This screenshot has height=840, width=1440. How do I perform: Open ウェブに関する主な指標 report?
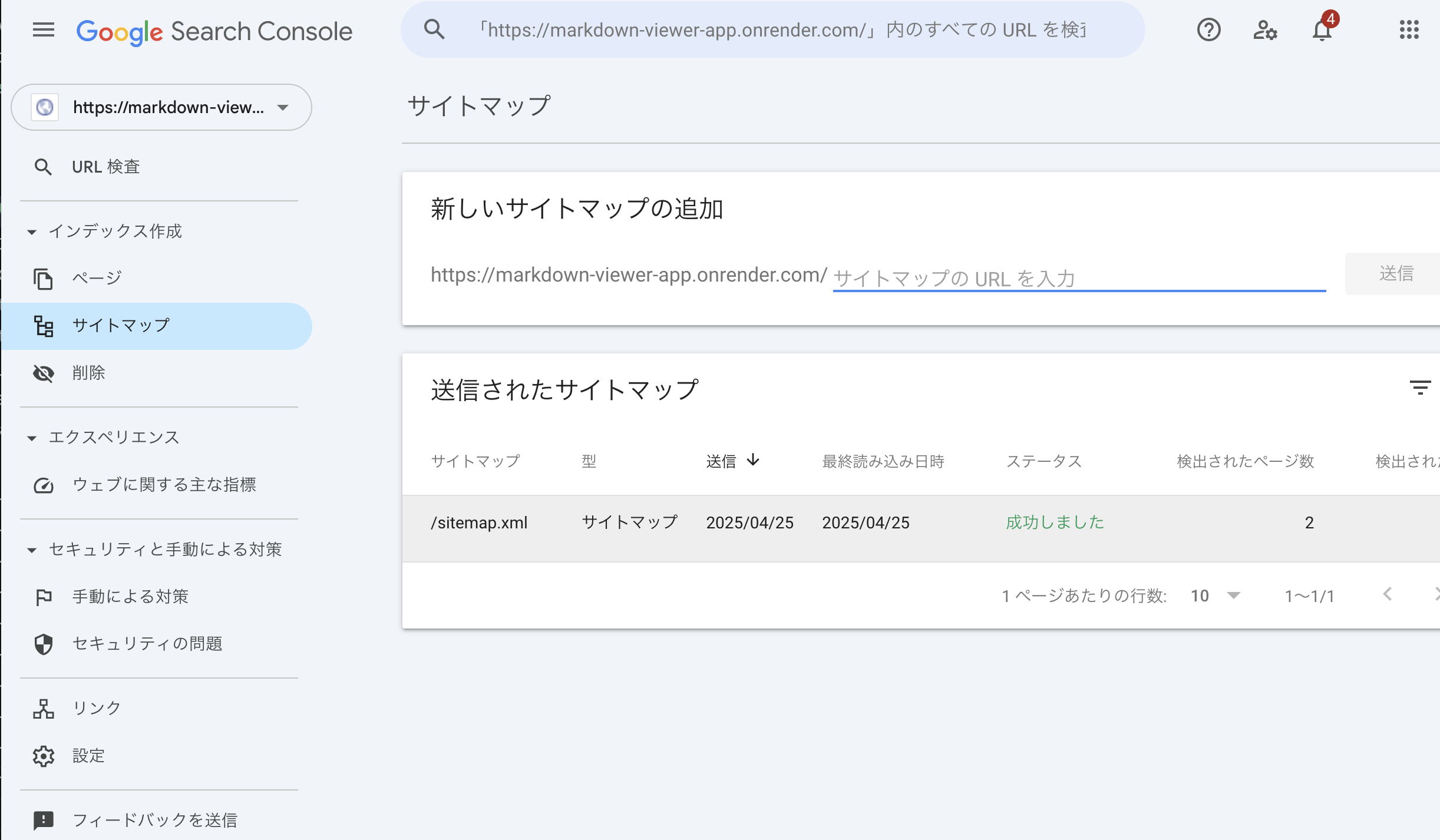point(157,485)
